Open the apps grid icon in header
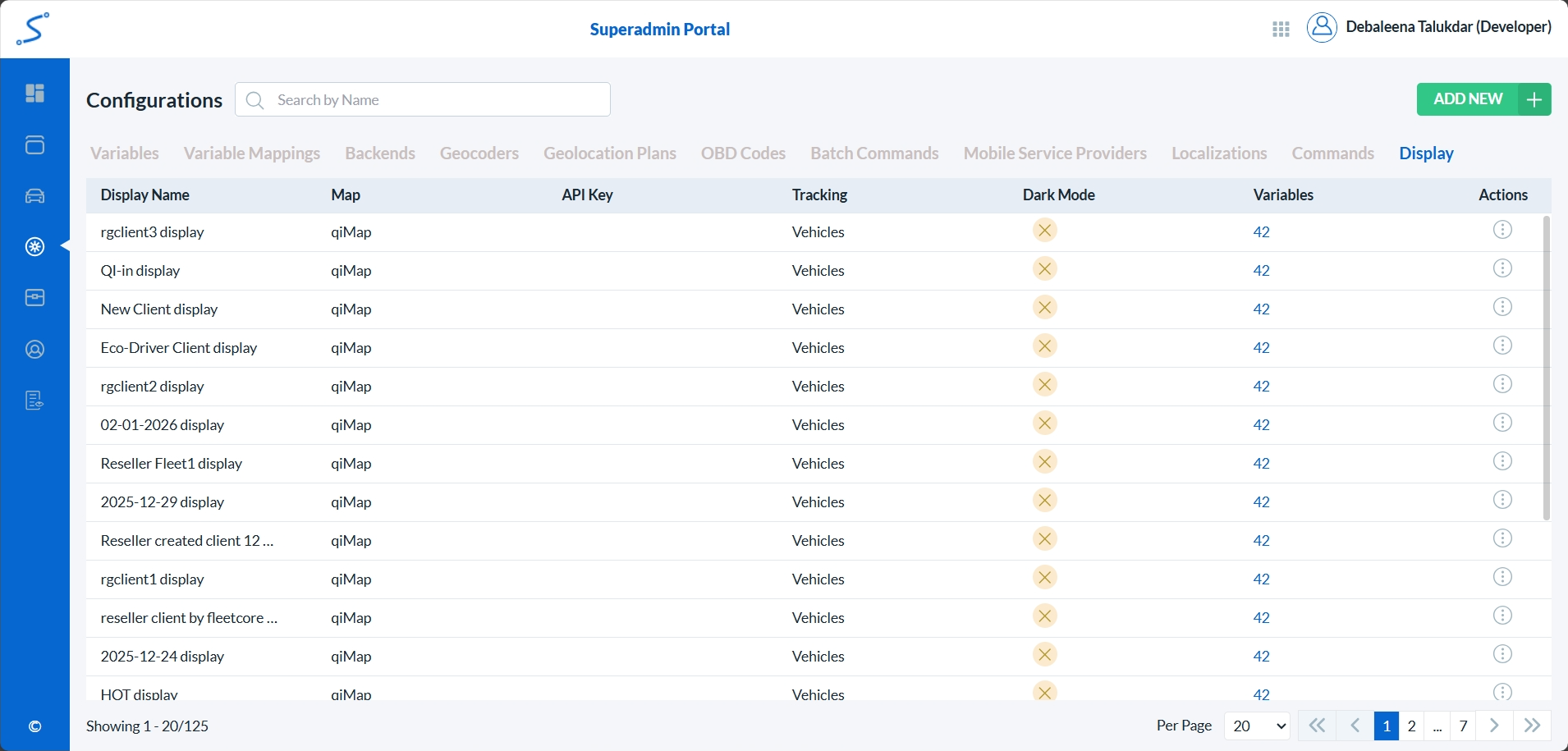 tap(1281, 30)
